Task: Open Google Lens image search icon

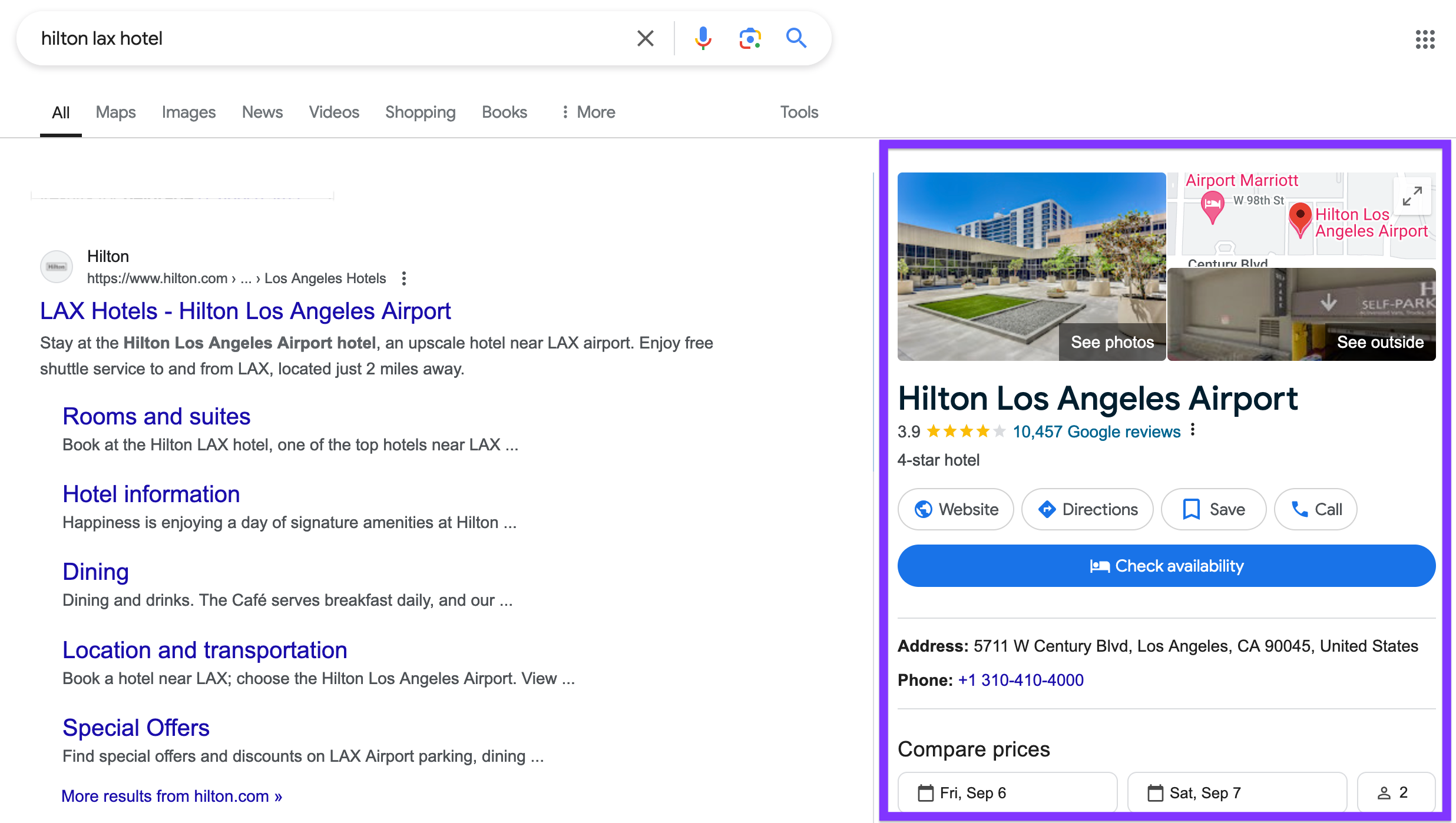Action: click(x=750, y=38)
